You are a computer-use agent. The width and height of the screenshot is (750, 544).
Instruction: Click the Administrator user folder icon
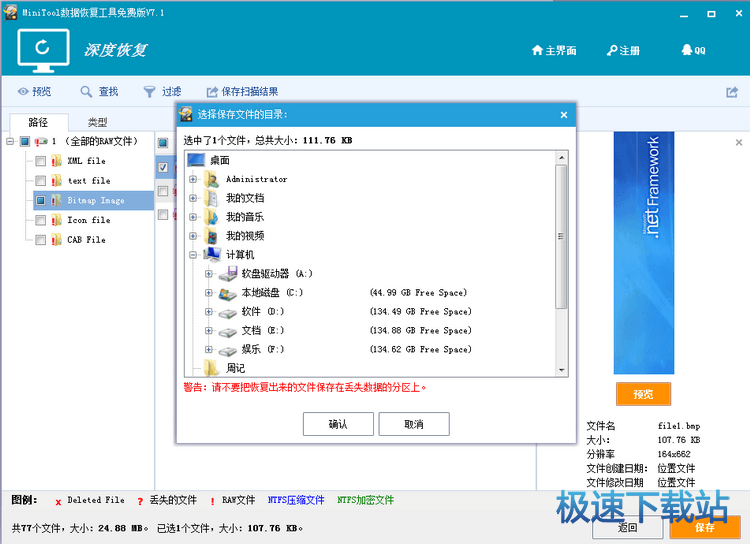[x=211, y=179]
